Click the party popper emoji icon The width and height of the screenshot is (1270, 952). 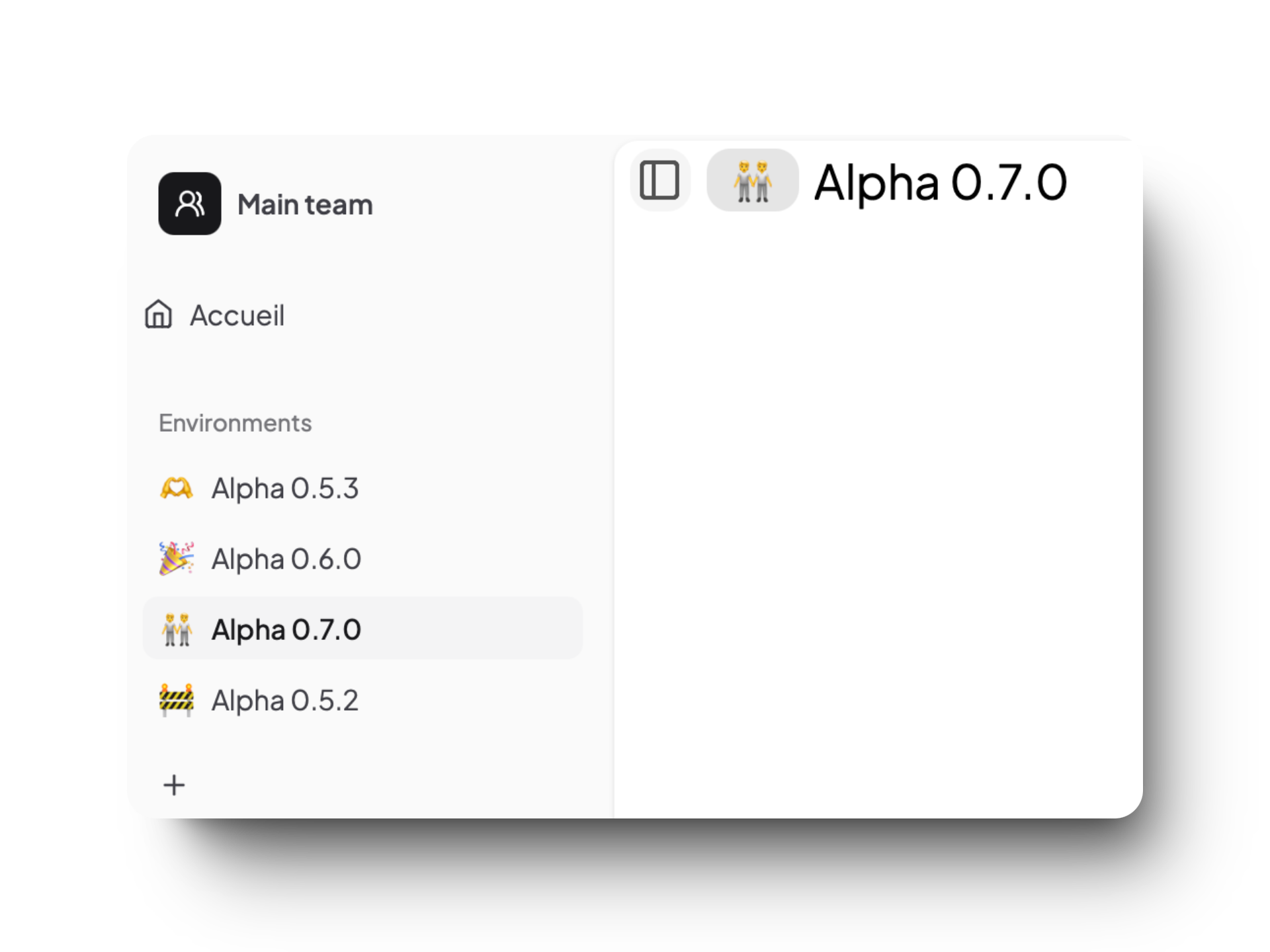pos(177,559)
